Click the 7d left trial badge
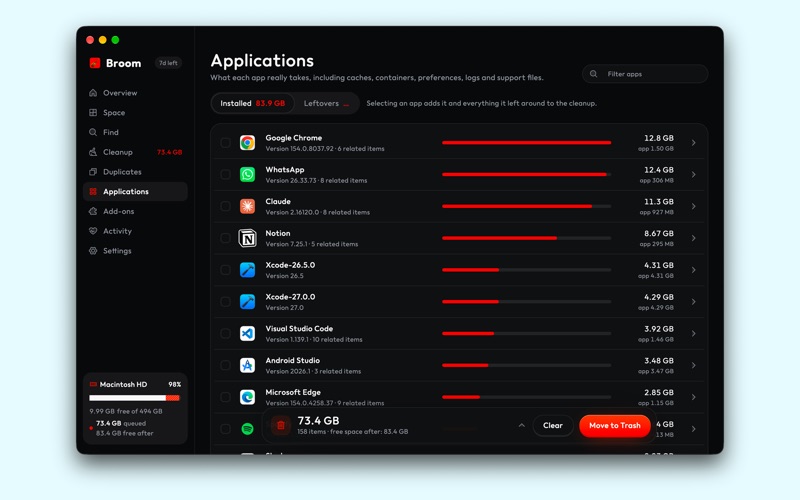800x500 pixels. tap(168, 63)
